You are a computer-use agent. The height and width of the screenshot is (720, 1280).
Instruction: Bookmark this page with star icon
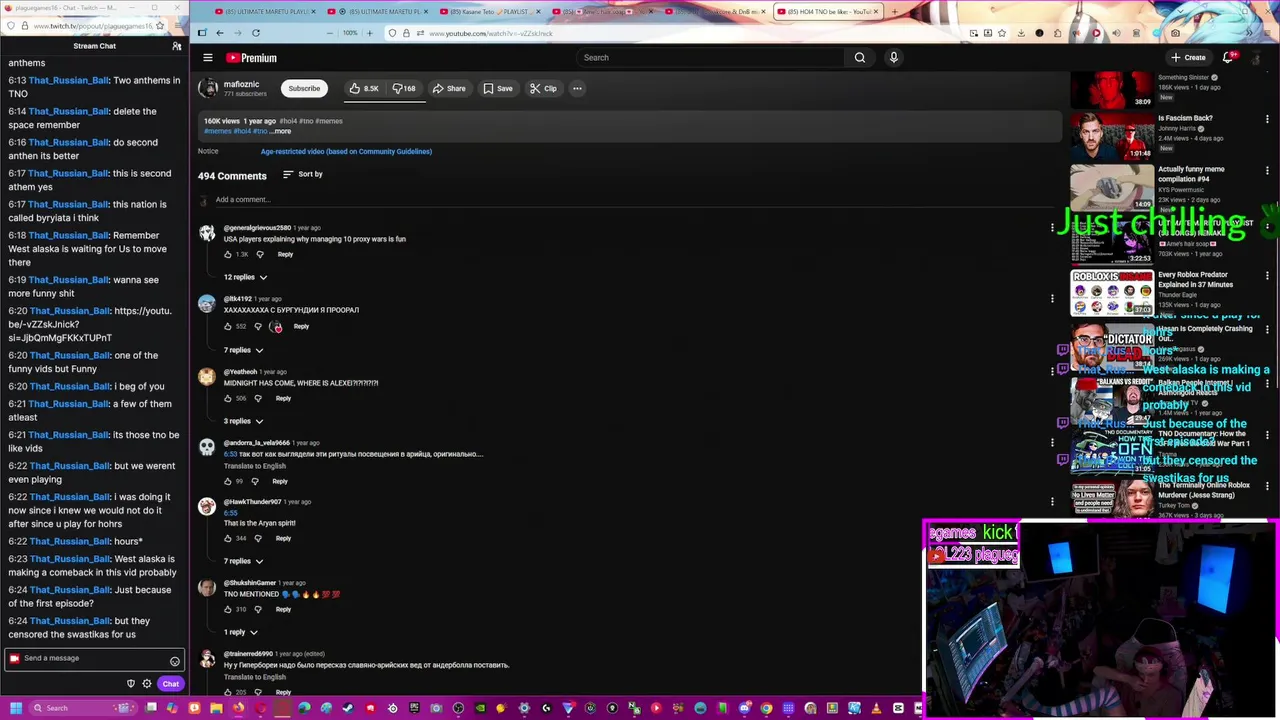point(1002,33)
